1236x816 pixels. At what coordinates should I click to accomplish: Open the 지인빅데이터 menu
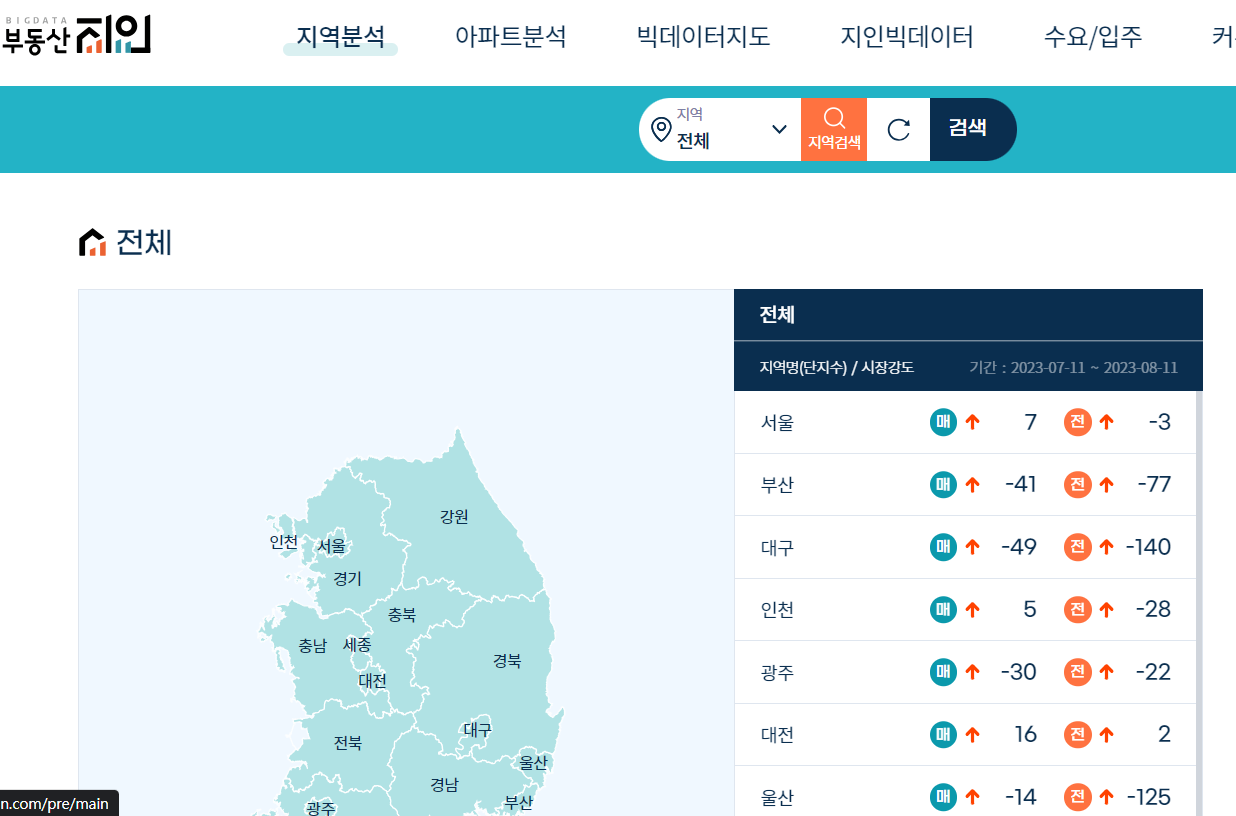point(907,35)
